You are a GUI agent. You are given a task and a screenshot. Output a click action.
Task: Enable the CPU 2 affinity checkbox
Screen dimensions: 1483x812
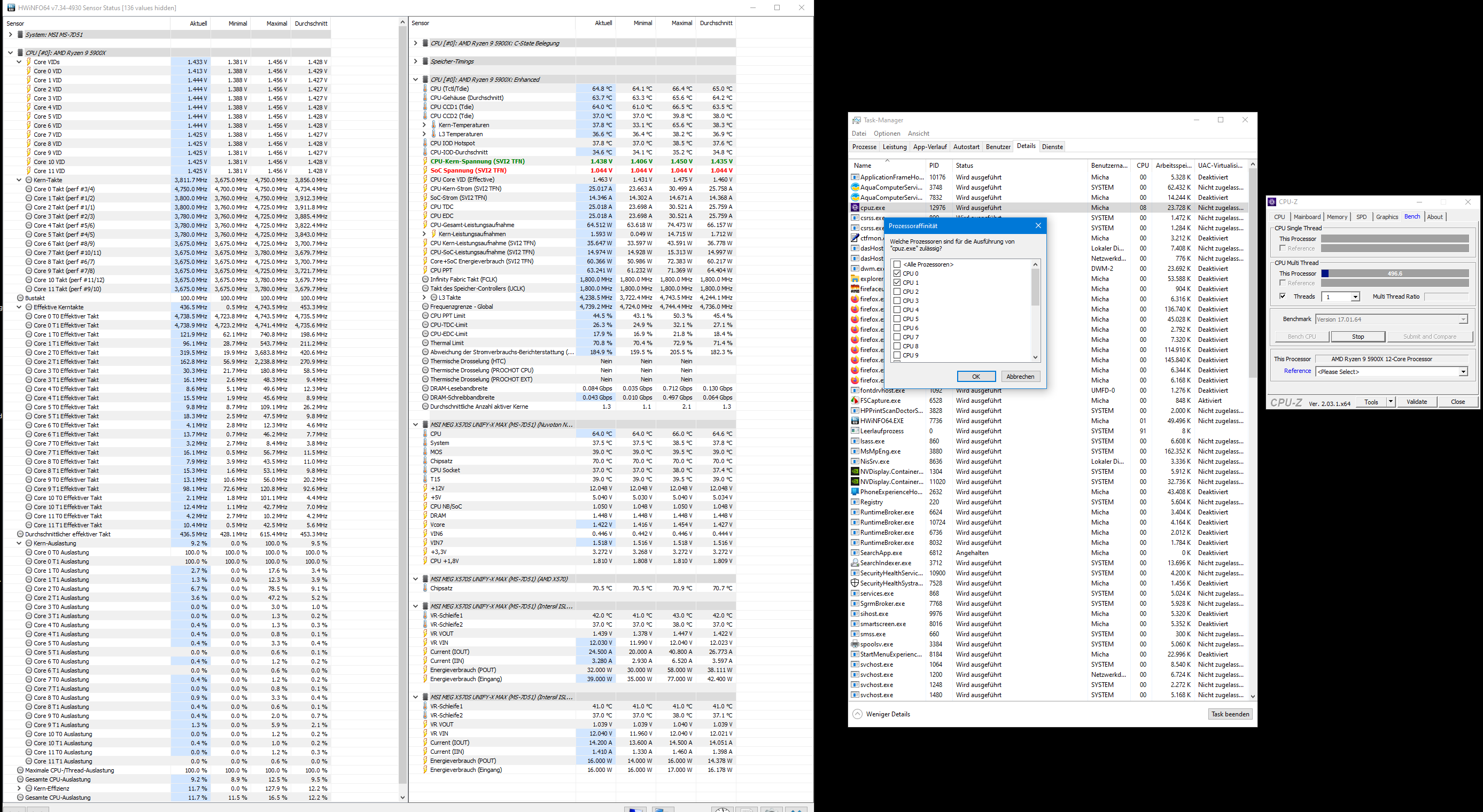[897, 292]
